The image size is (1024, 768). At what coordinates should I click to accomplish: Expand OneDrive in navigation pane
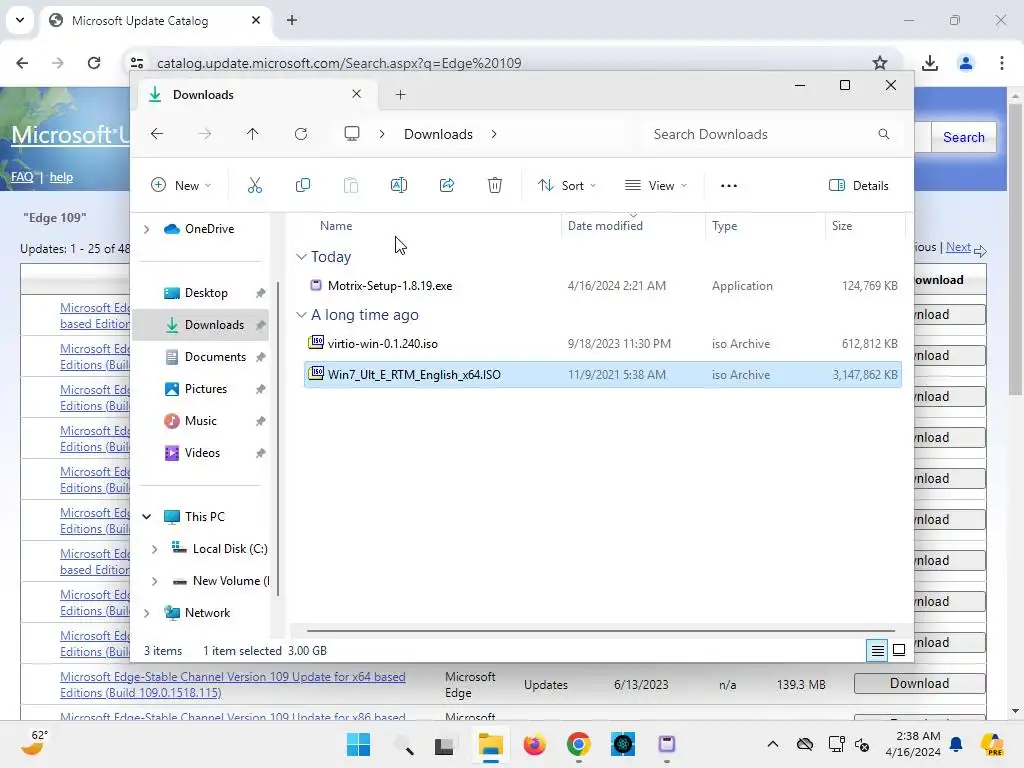click(147, 229)
